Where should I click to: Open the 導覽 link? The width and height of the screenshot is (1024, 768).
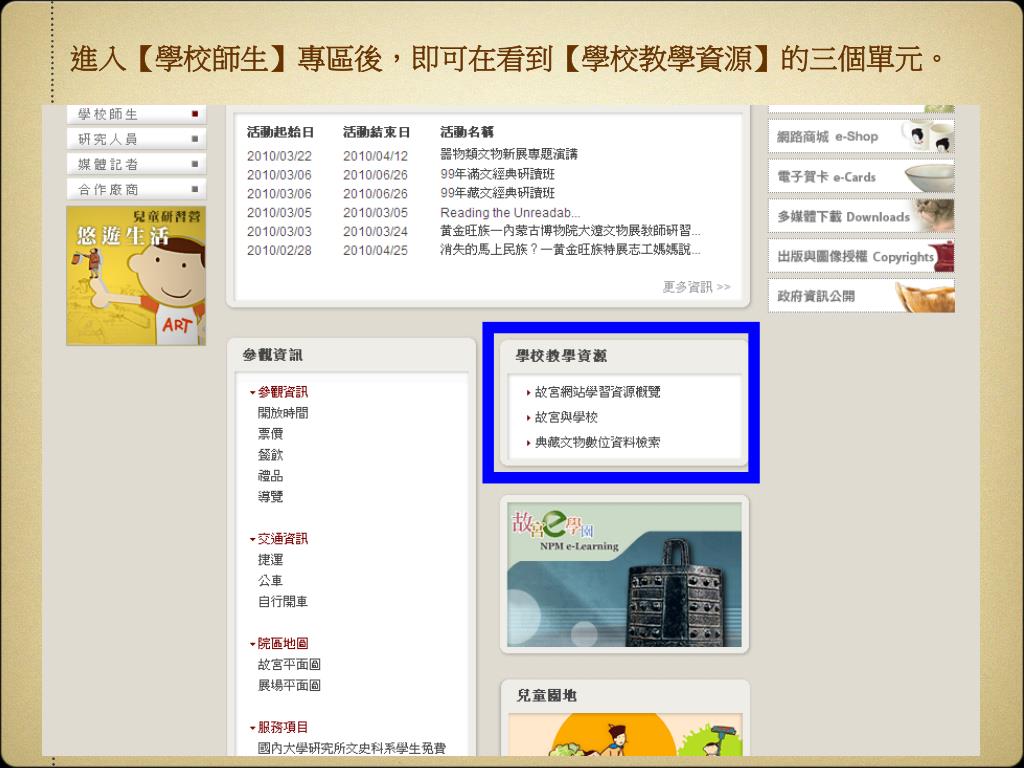[270, 496]
